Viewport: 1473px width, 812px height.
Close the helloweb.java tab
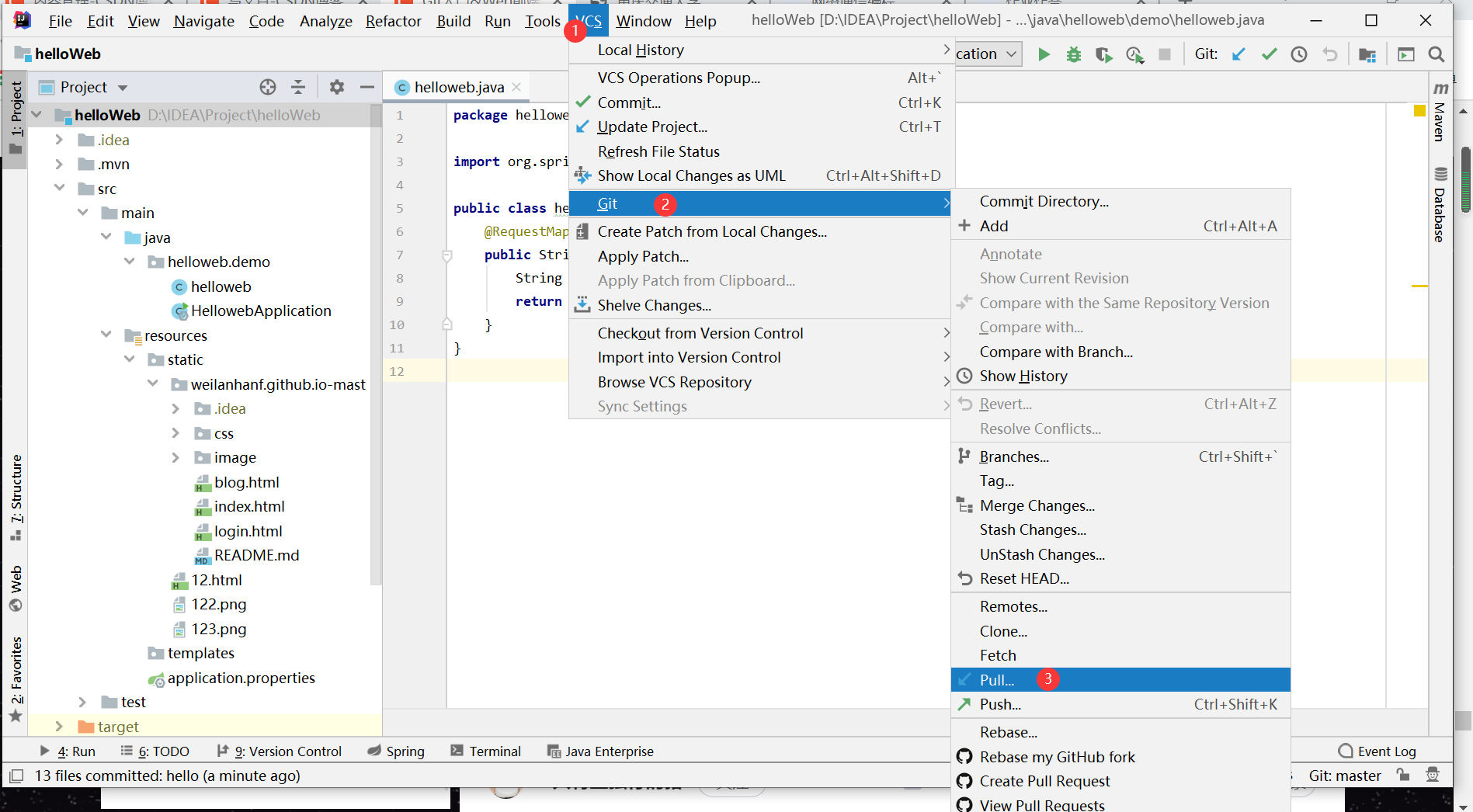pyautogui.click(x=516, y=87)
